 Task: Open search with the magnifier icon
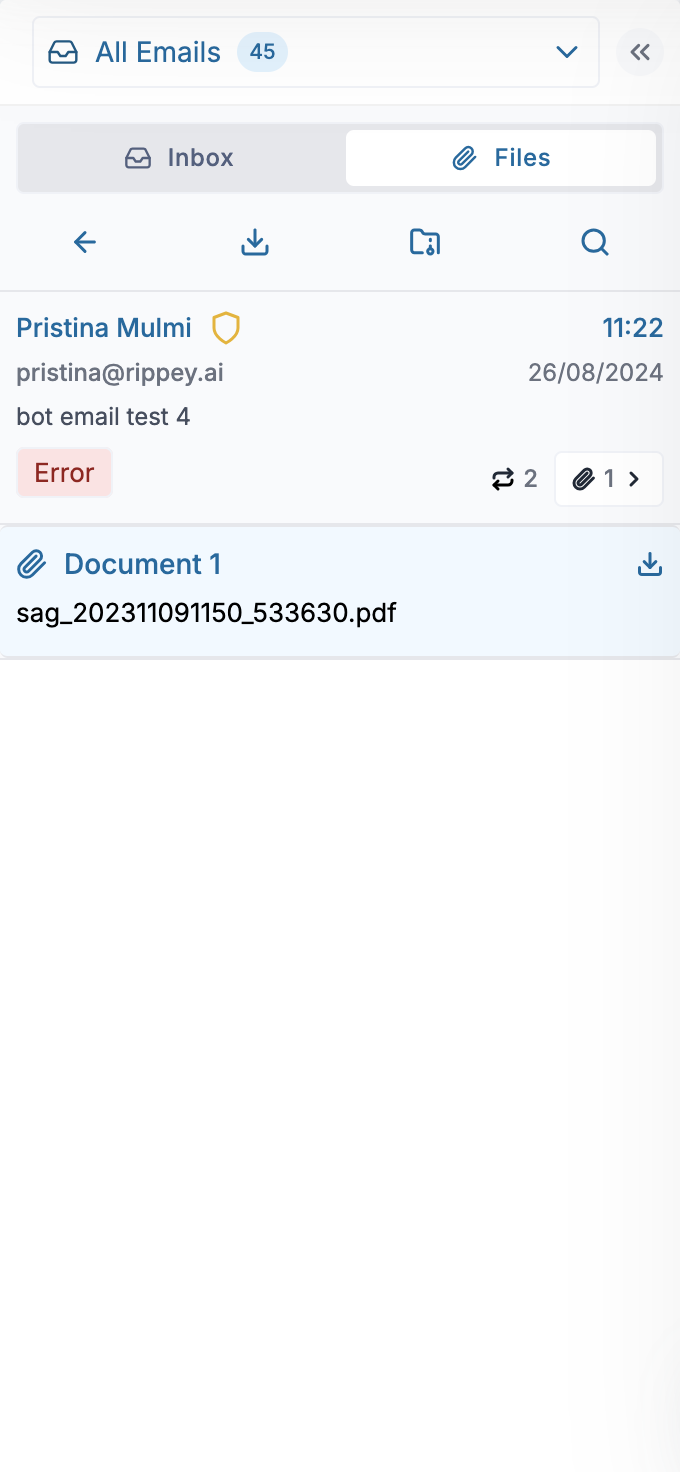[x=595, y=242]
